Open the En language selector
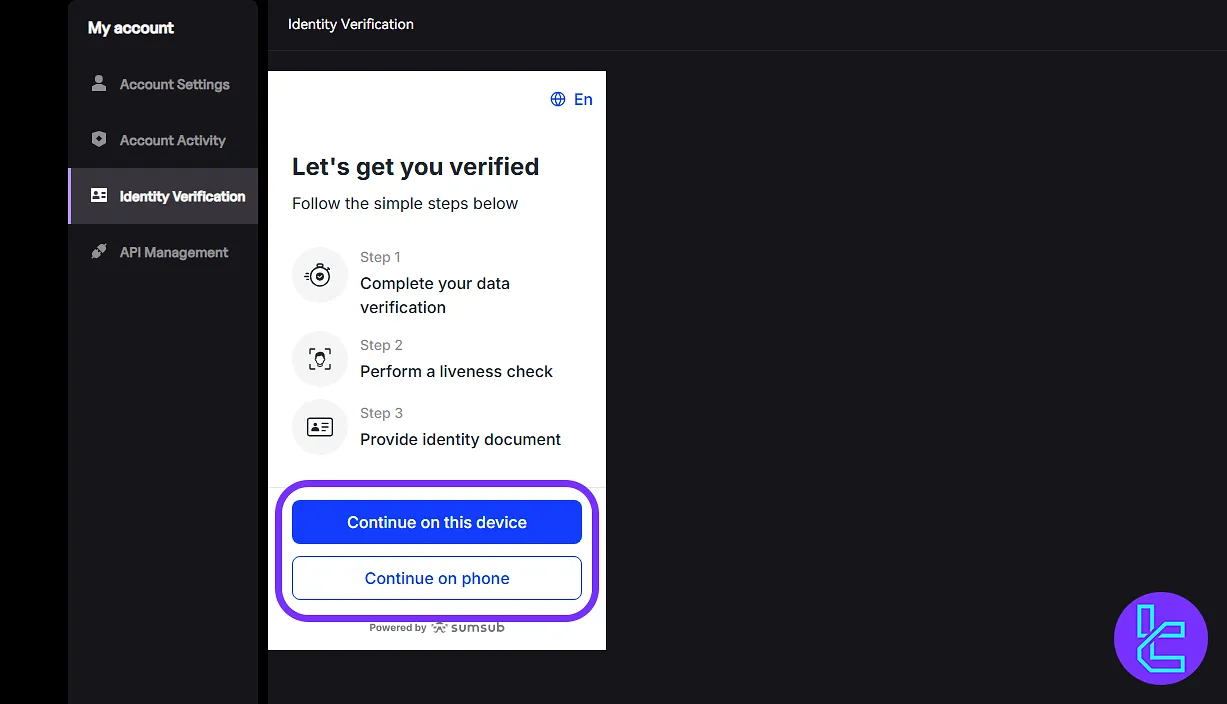This screenshot has width=1227, height=704. tap(572, 99)
